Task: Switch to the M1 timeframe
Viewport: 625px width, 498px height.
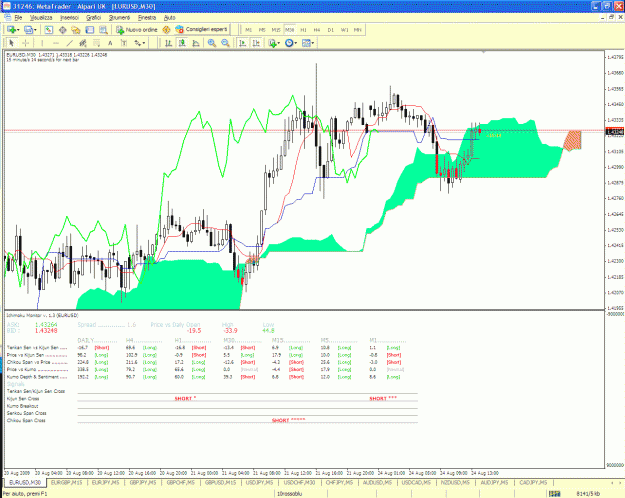Action: (x=248, y=30)
